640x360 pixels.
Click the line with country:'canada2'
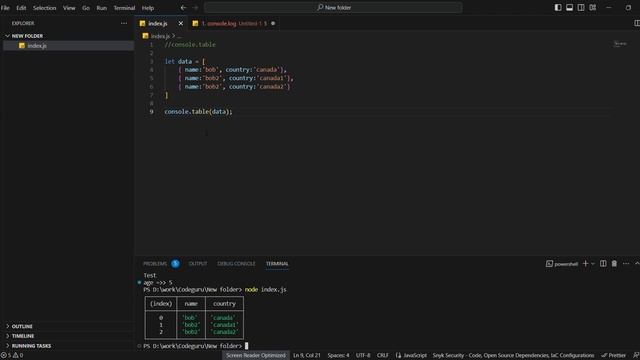pyautogui.click(x=234, y=87)
